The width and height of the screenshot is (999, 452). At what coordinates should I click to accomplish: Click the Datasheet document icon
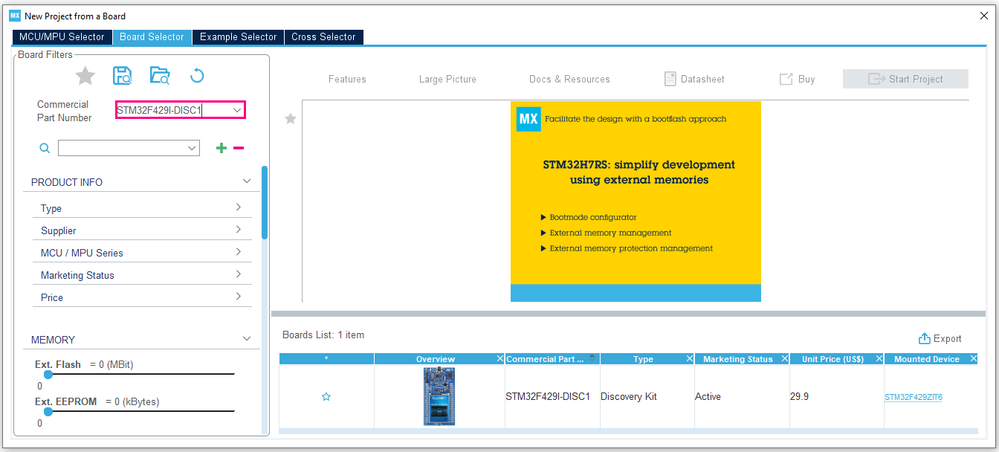pos(670,79)
